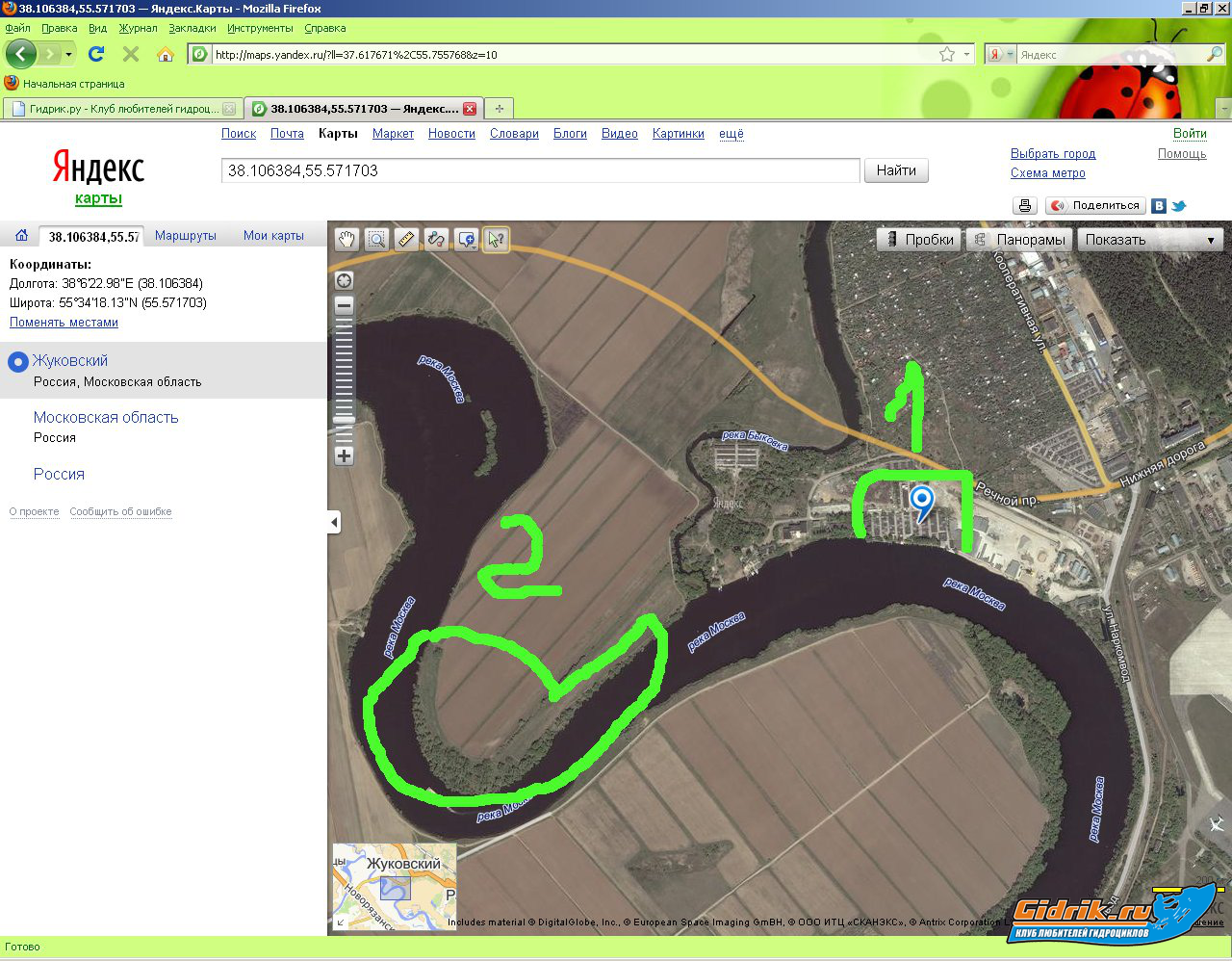Collapse the left side panel arrow

[x=334, y=523]
